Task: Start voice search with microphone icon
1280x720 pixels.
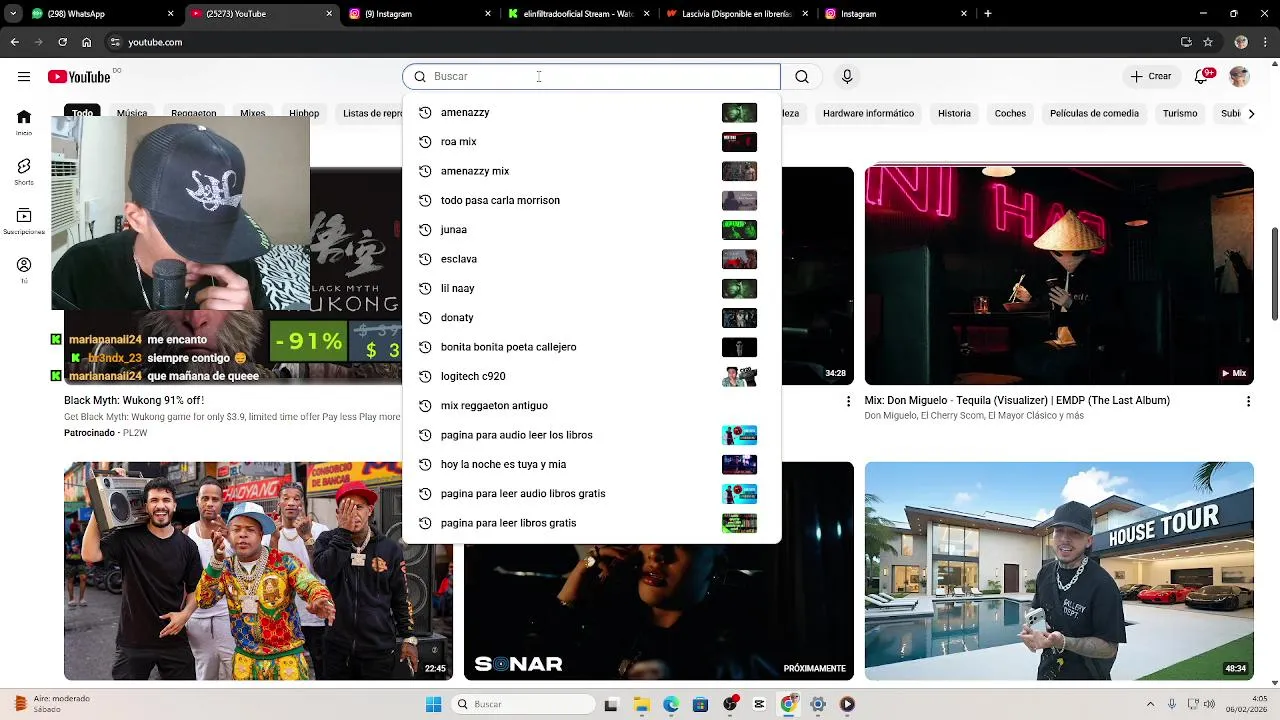Action: (847, 77)
